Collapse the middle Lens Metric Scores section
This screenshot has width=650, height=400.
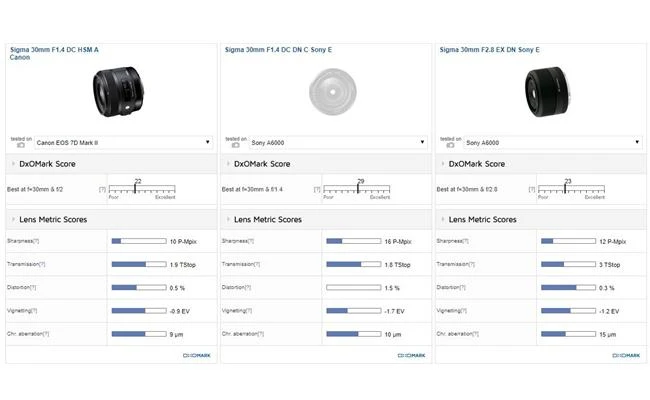point(230,219)
